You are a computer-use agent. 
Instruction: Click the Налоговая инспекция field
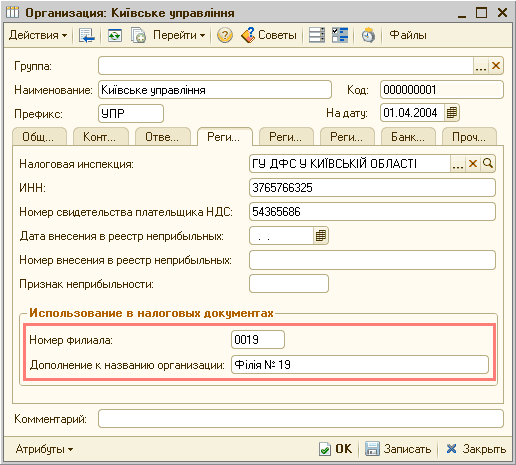(350, 164)
